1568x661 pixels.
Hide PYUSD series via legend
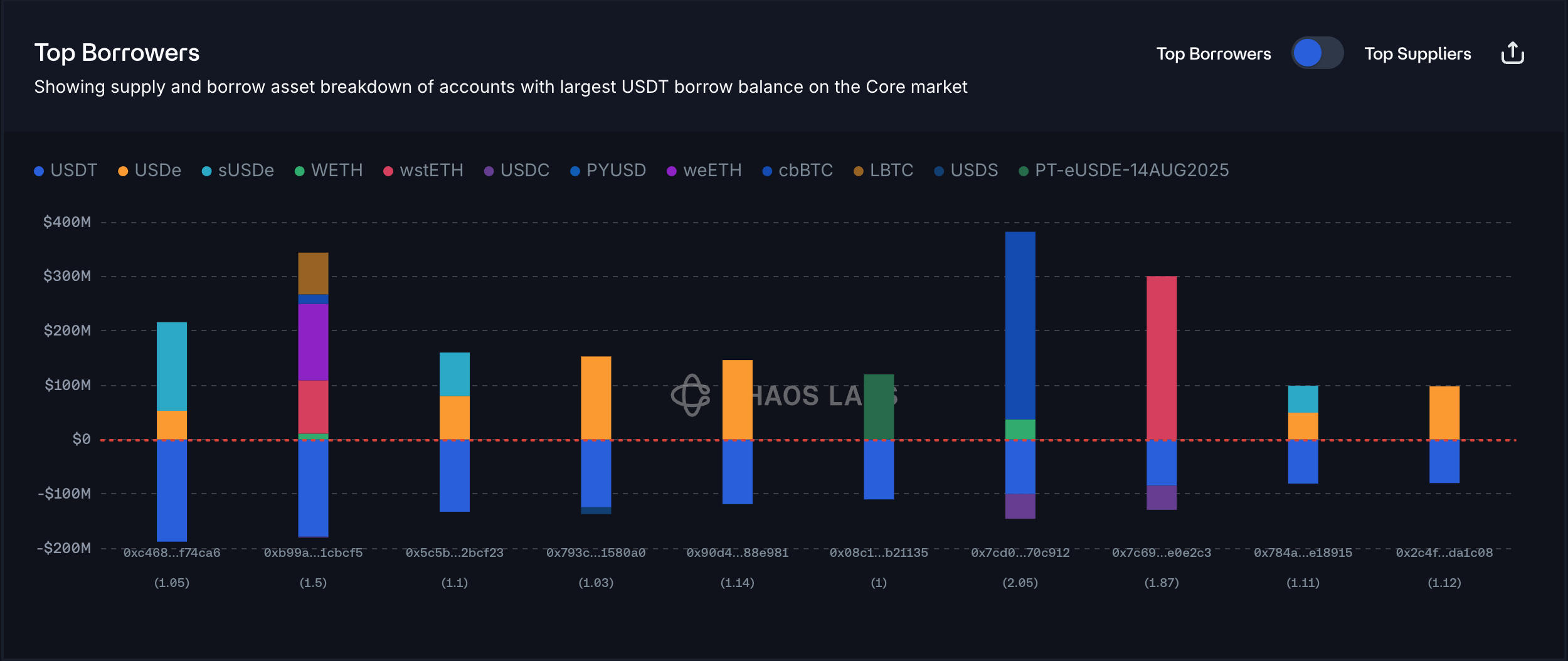tap(608, 171)
